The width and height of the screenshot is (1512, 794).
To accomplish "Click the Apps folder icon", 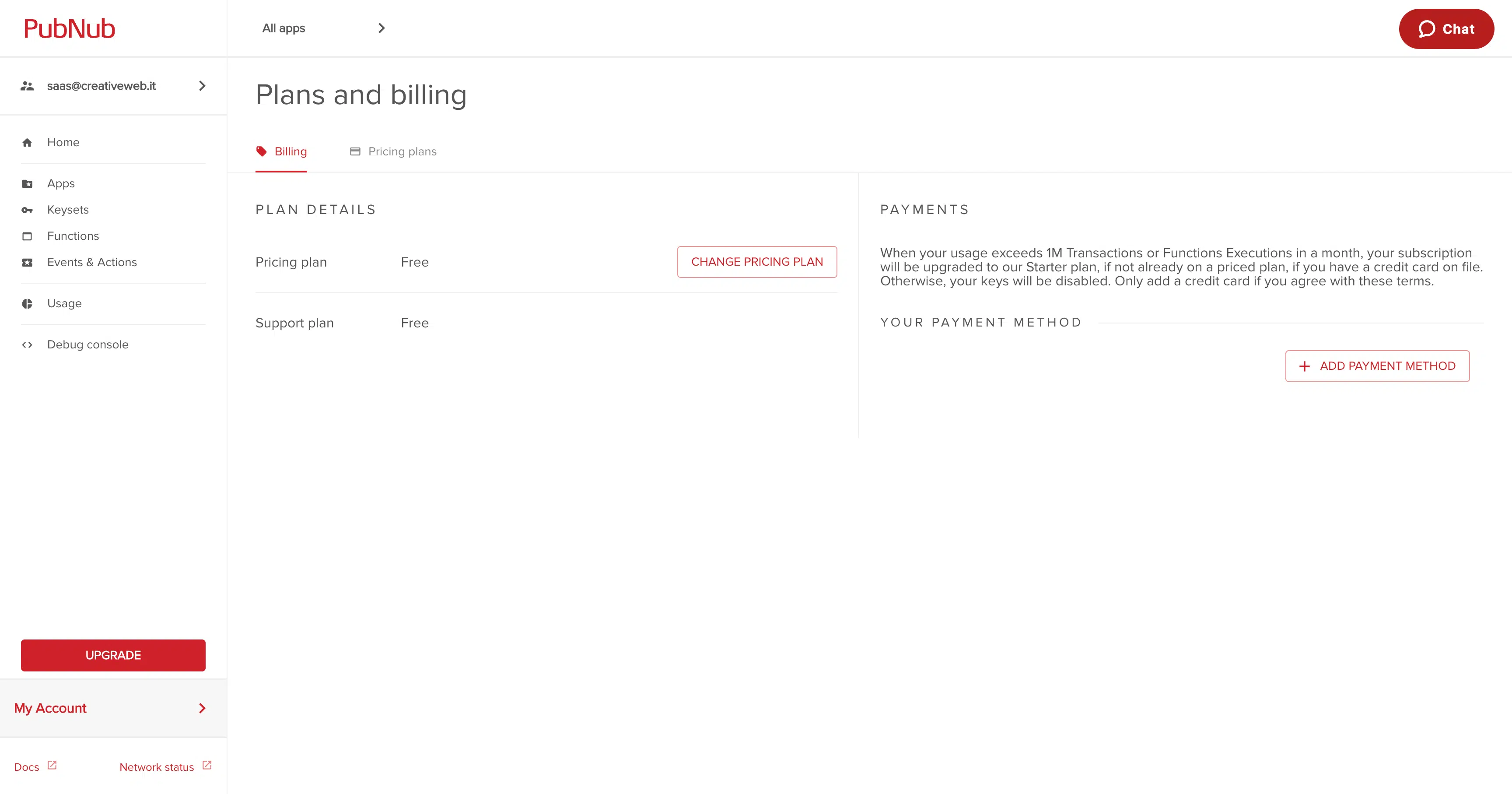I will [x=27, y=184].
